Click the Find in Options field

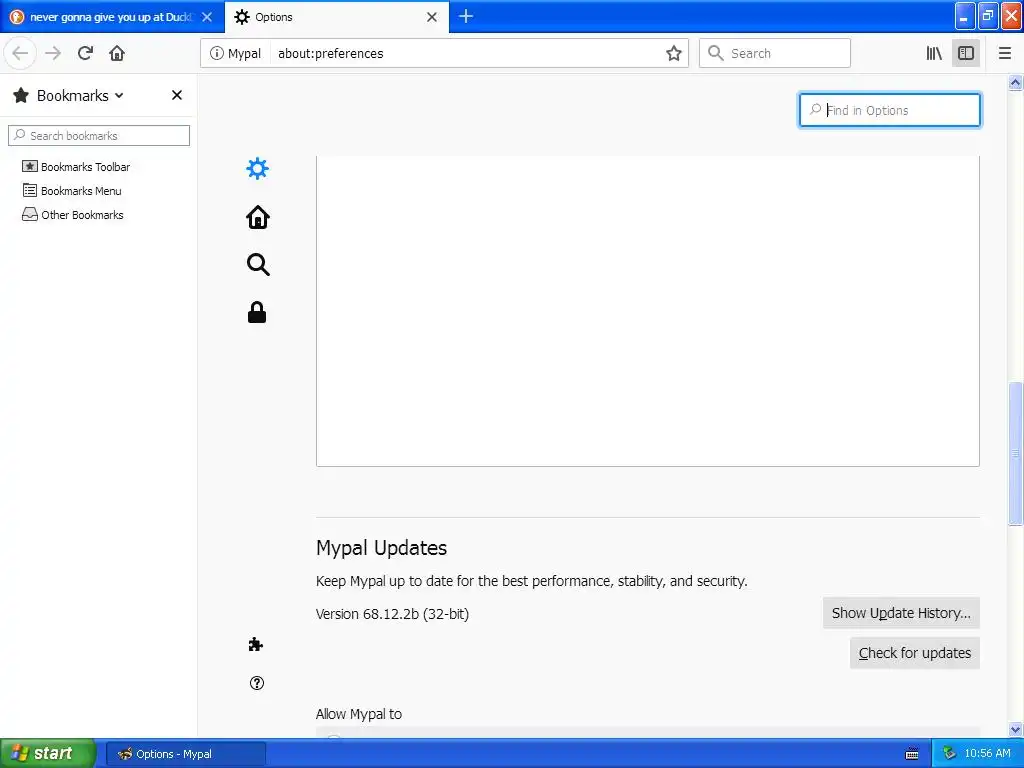889,110
